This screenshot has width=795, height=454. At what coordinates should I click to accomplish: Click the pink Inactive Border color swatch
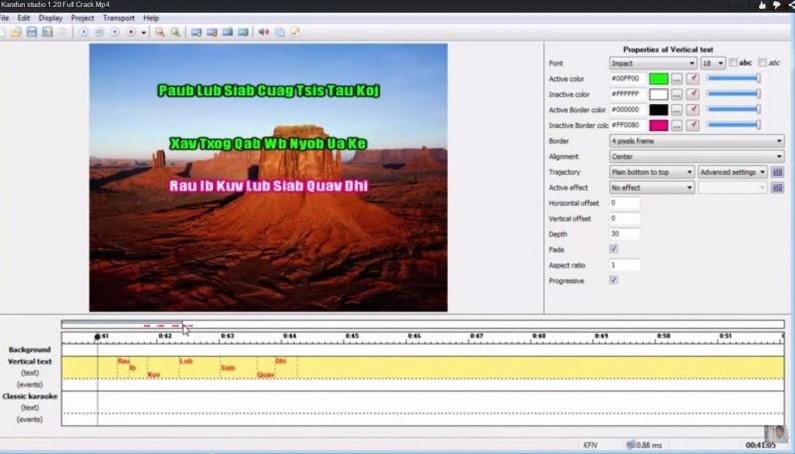[x=659, y=125]
